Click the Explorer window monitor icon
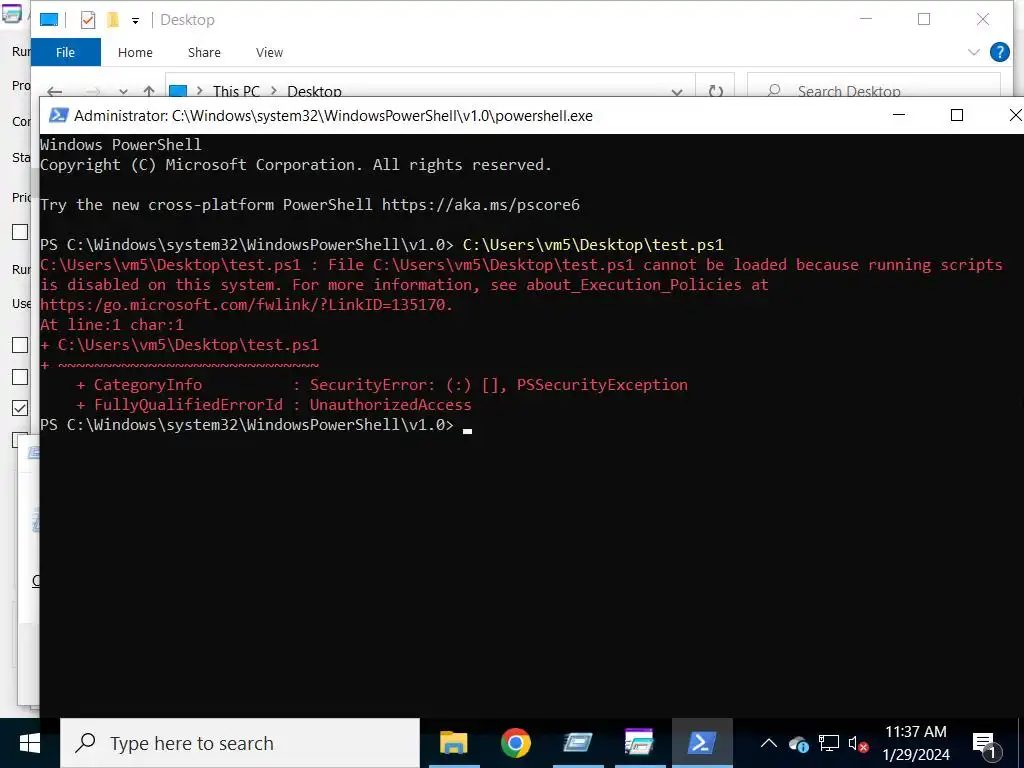Image resolution: width=1024 pixels, height=768 pixels. (x=49, y=20)
